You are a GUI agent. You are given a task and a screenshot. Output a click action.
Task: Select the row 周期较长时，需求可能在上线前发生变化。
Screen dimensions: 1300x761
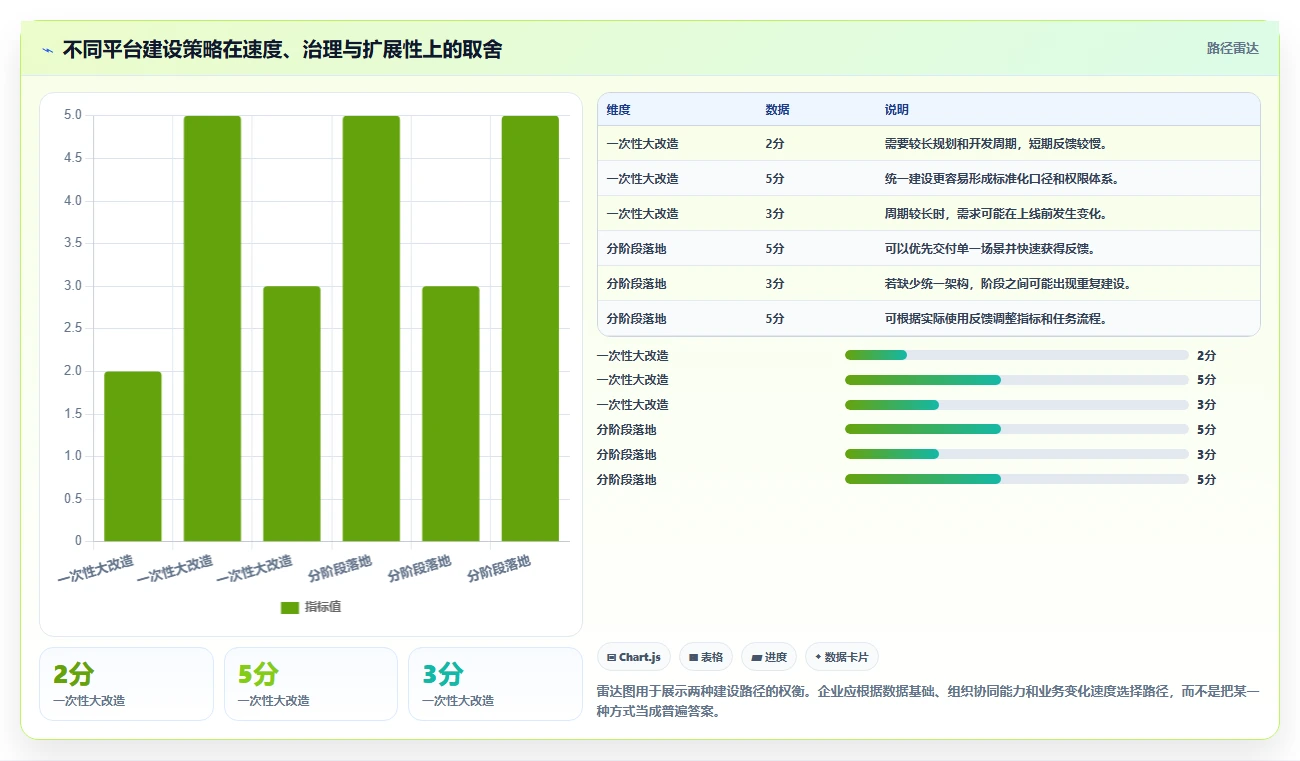point(929,213)
